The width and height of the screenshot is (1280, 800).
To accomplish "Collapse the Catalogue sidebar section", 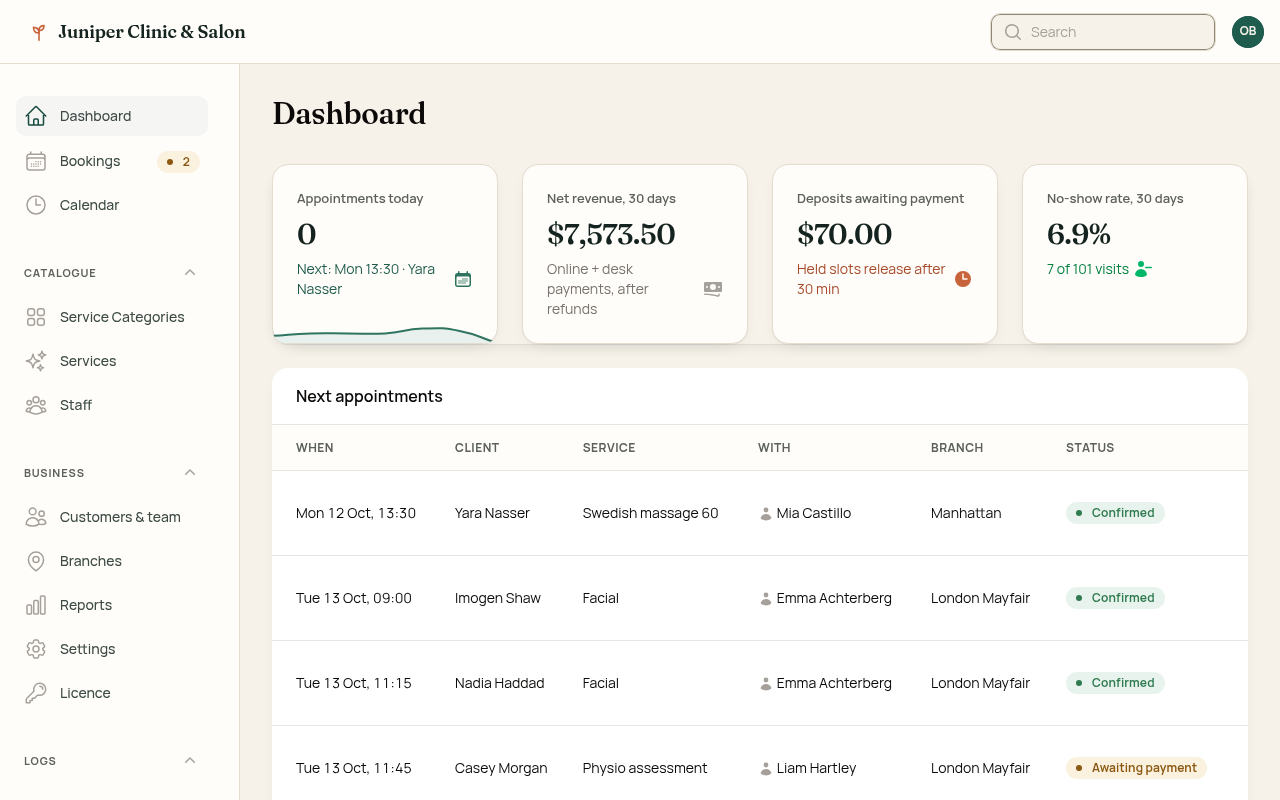I will click(x=190, y=273).
